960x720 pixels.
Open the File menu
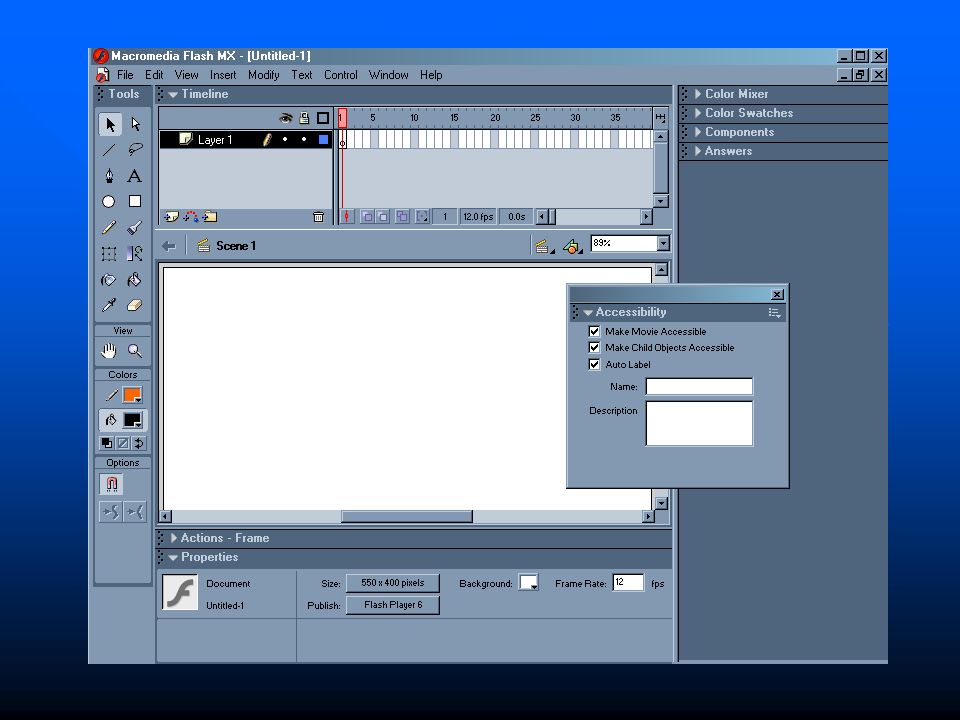[x=125, y=75]
